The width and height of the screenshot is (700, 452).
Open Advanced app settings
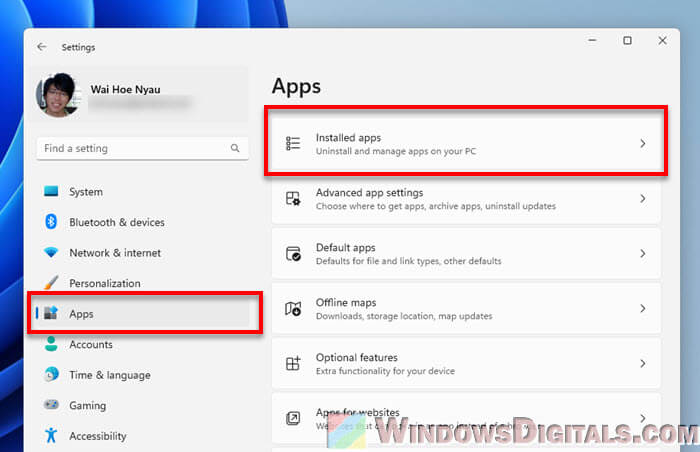[x=466, y=199]
